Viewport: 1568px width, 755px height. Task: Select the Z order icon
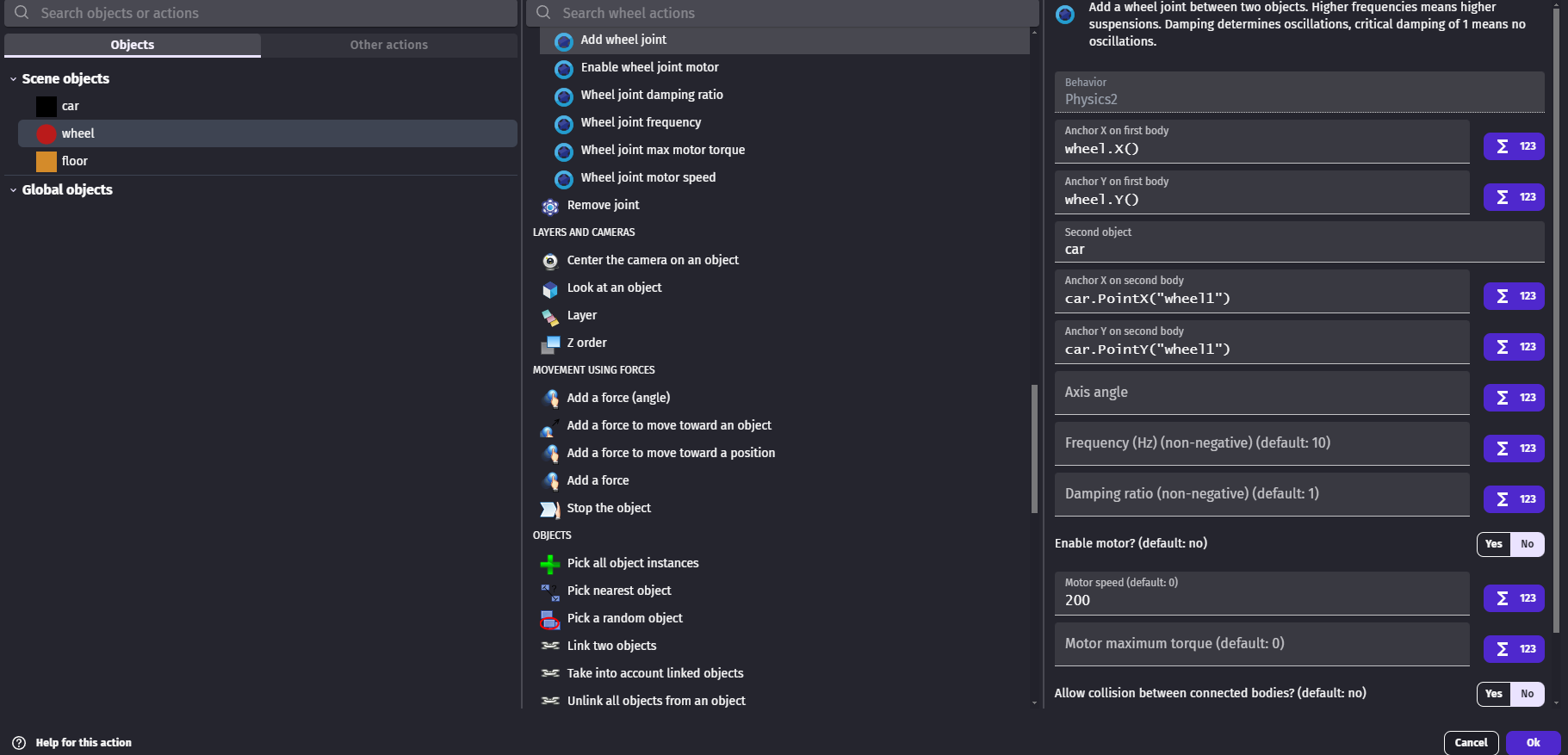tap(550, 343)
